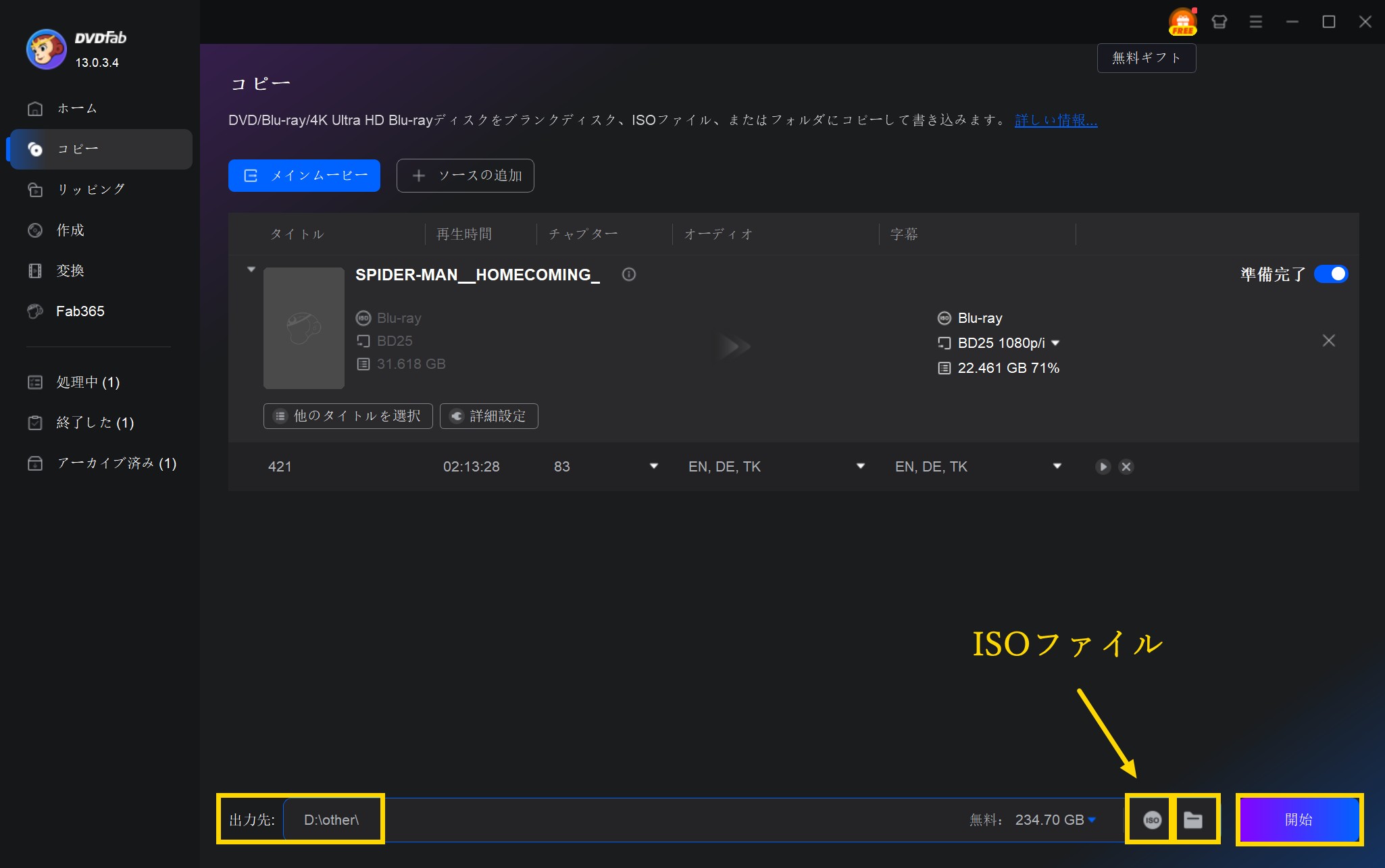Click the 02:13:28 duration cell

pyautogui.click(x=472, y=467)
